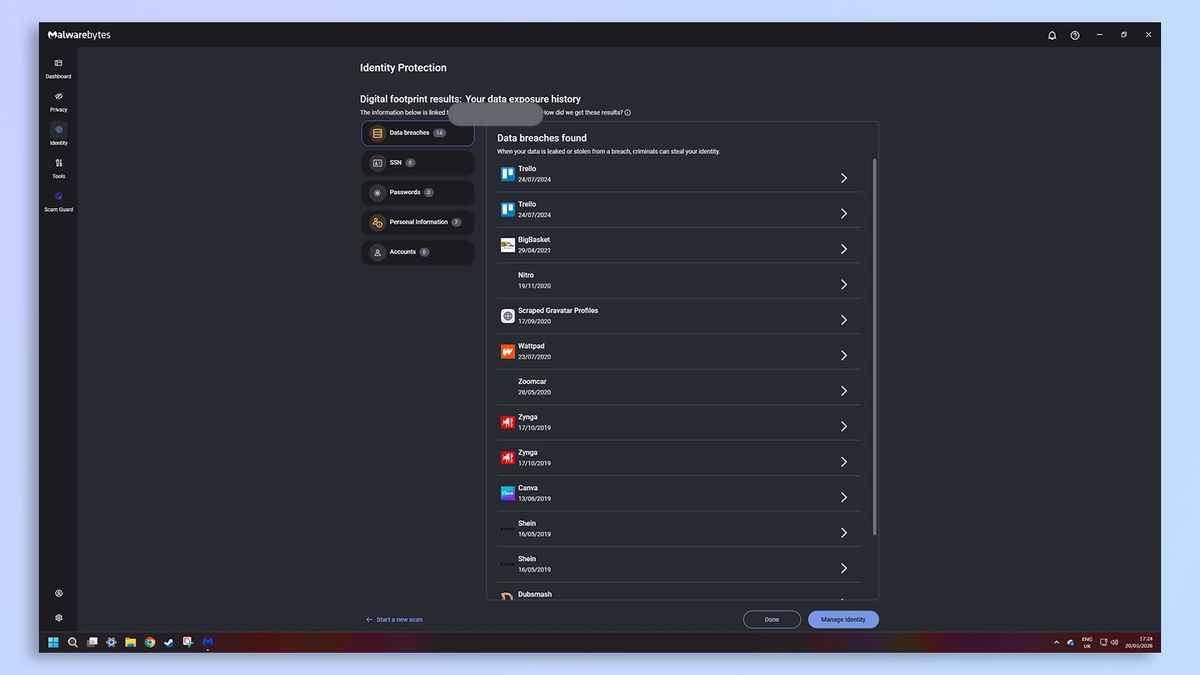Click the date 17/09/2020
The width and height of the screenshot is (1200, 675).
(534, 322)
